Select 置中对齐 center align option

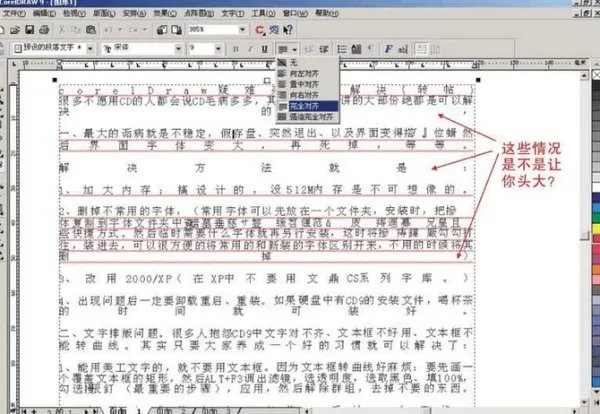[307, 84]
